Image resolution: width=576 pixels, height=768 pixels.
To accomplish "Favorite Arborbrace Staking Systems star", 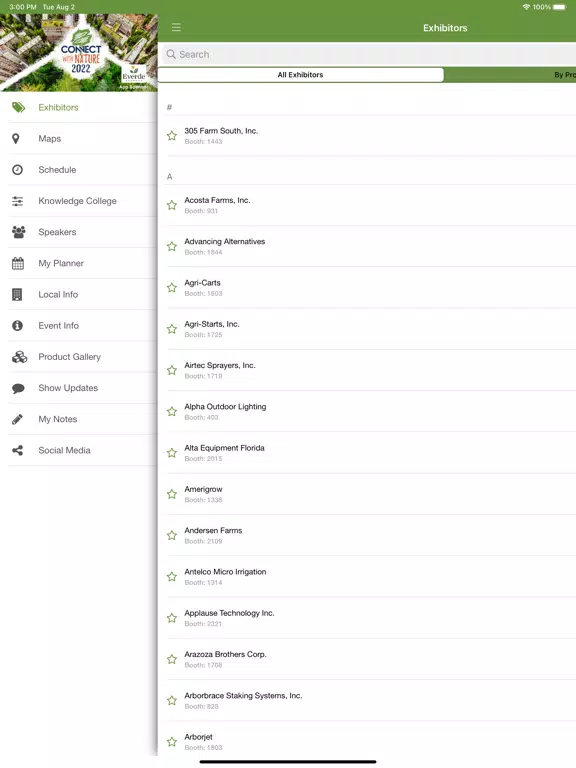I will pyautogui.click(x=172, y=700).
